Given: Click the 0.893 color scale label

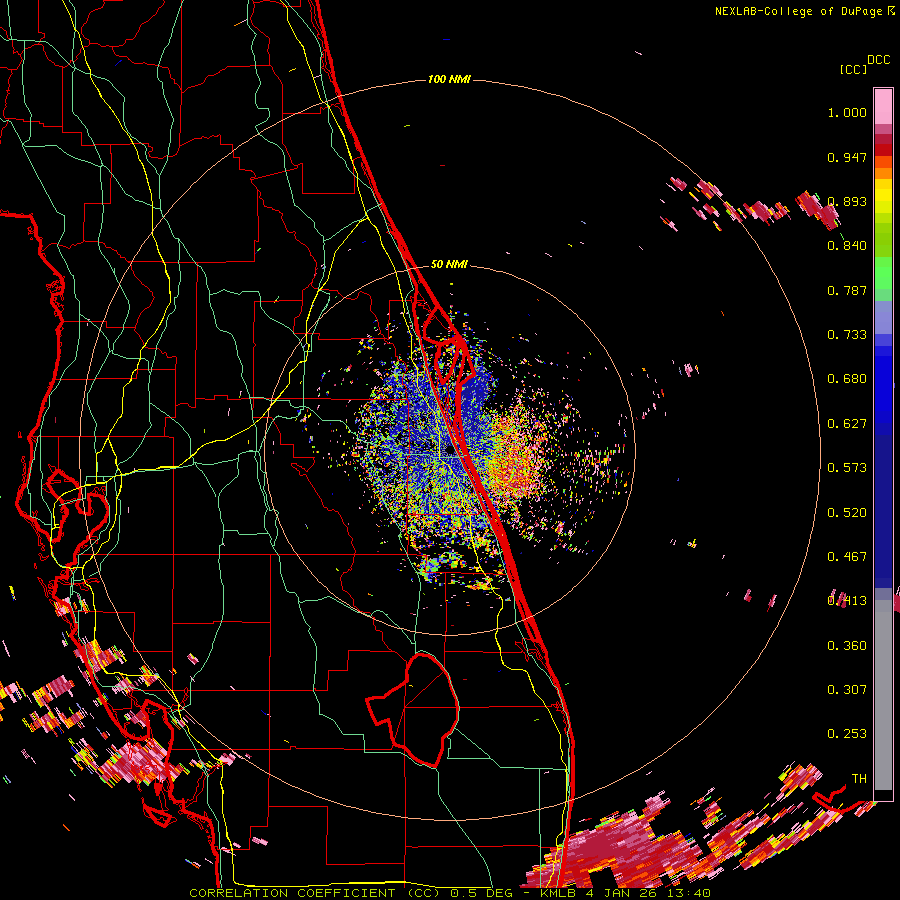Looking at the screenshot, I should [847, 201].
